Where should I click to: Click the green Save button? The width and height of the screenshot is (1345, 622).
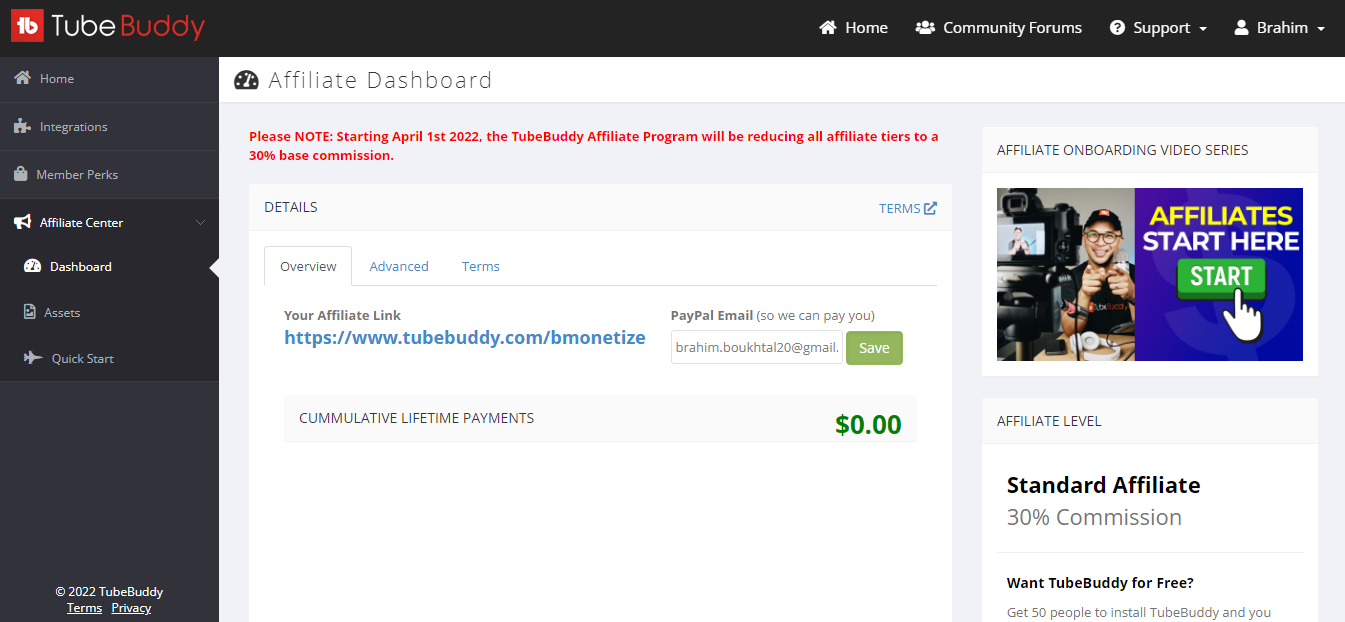tap(874, 348)
